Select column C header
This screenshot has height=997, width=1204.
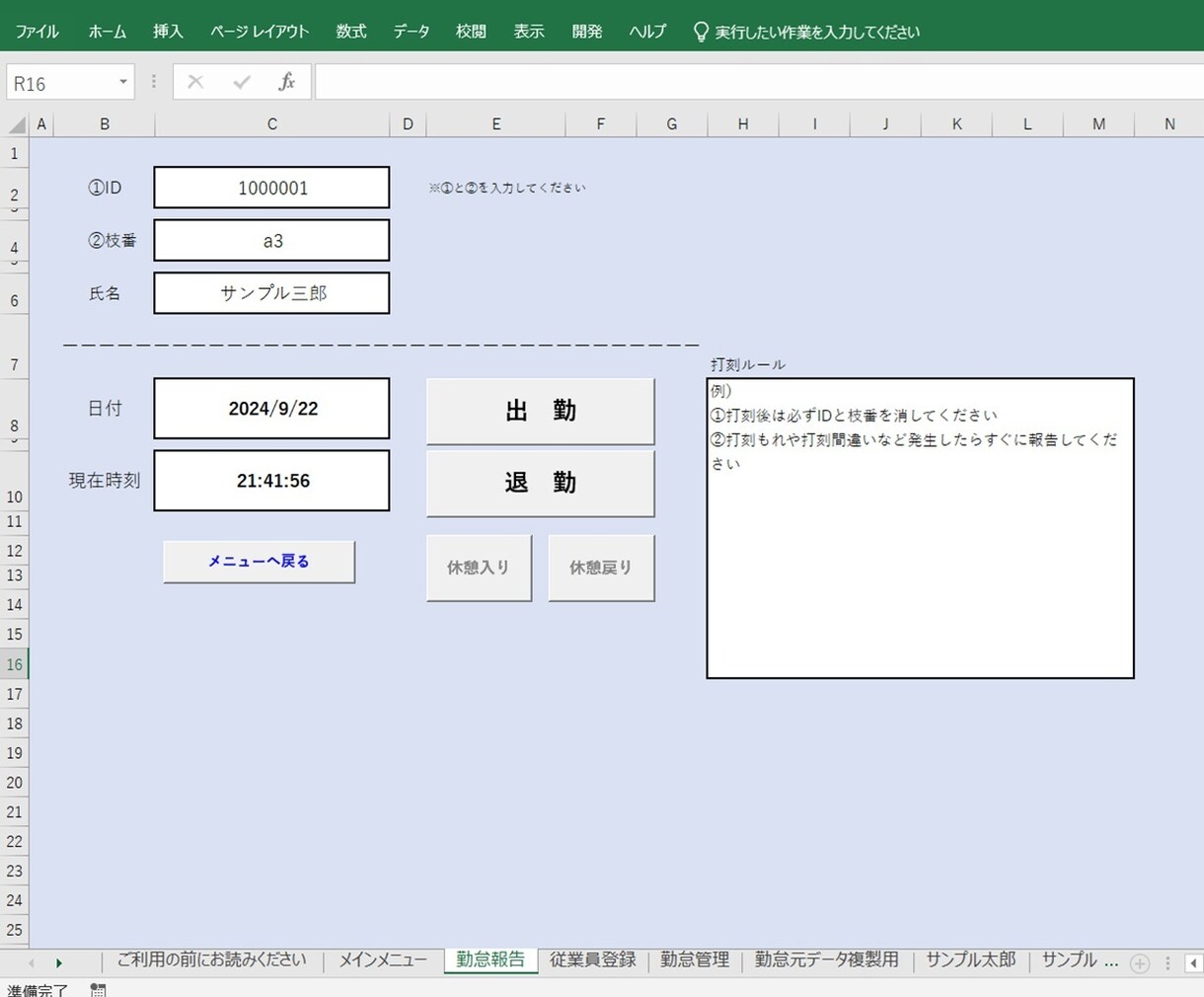coord(272,124)
